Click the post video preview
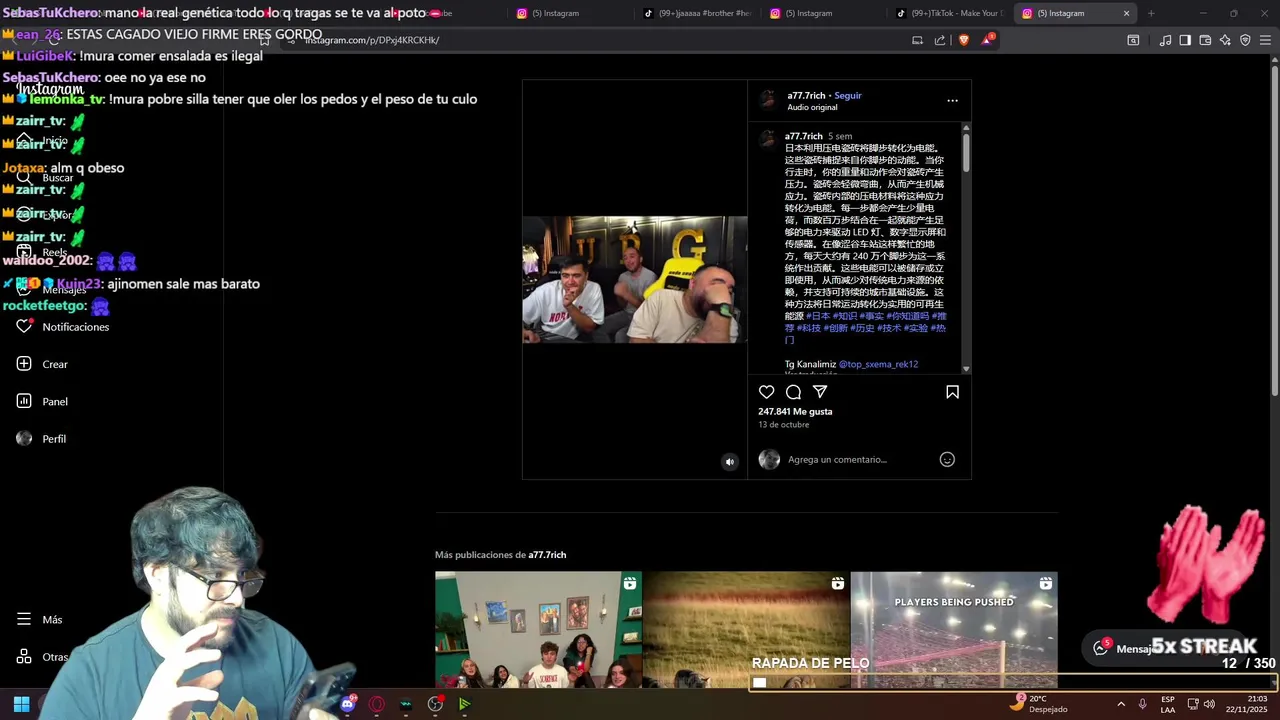This screenshot has width=1280, height=720. point(635,280)
